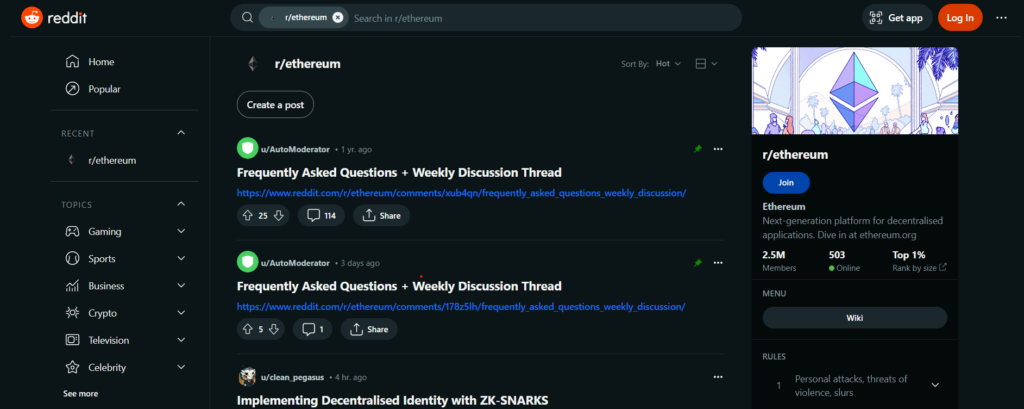The width and height of the screenshot is (1024, 409).
Task: Click the Sports ball icon
Action: click(x=72, y=259)
